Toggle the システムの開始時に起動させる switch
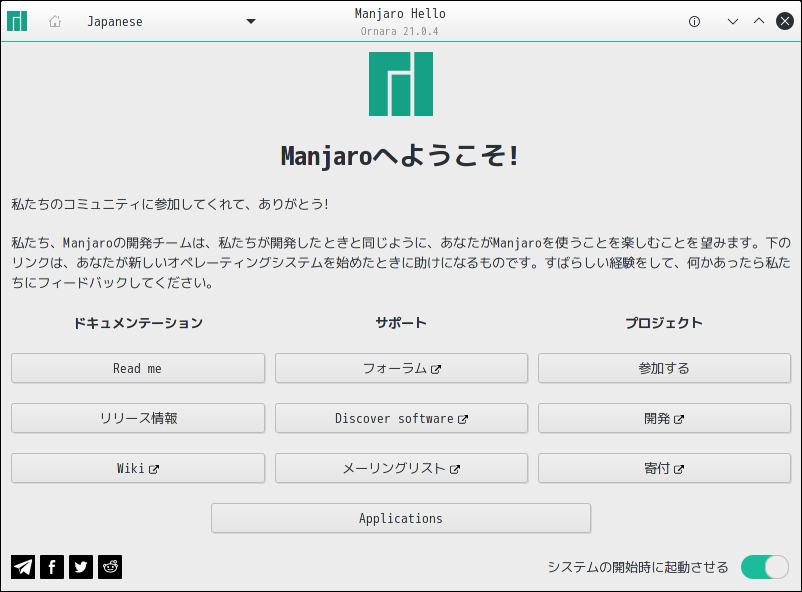The image size is (802, 592). (765, 567)
